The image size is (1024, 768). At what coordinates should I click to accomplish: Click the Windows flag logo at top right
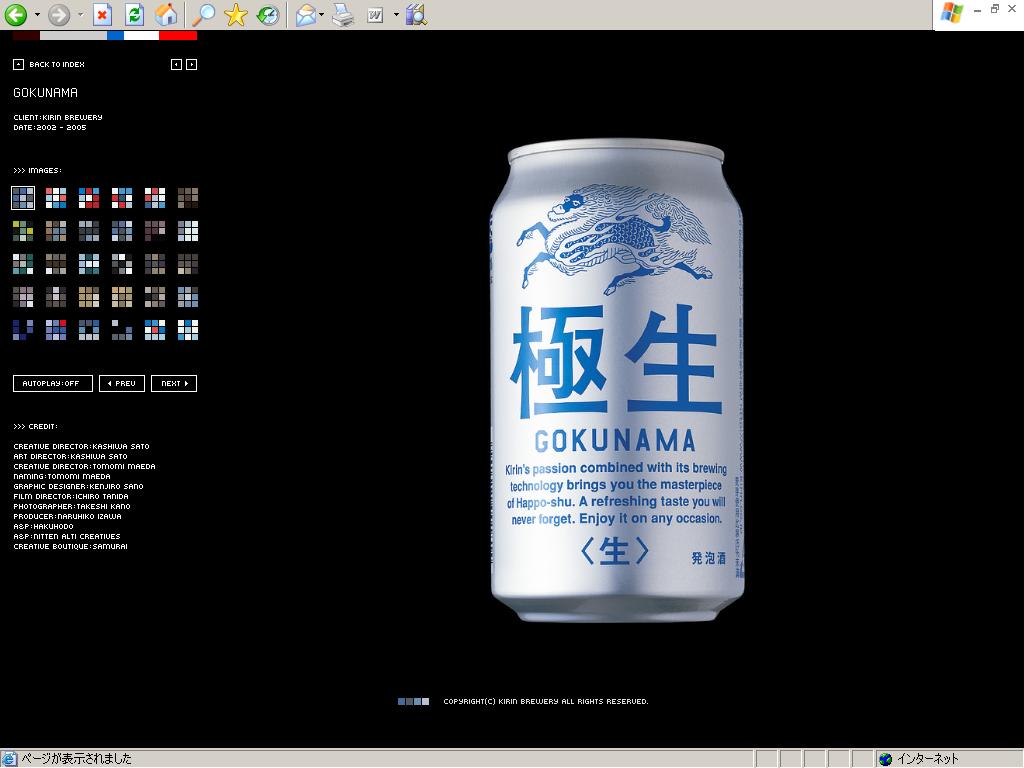coord(952,13)
